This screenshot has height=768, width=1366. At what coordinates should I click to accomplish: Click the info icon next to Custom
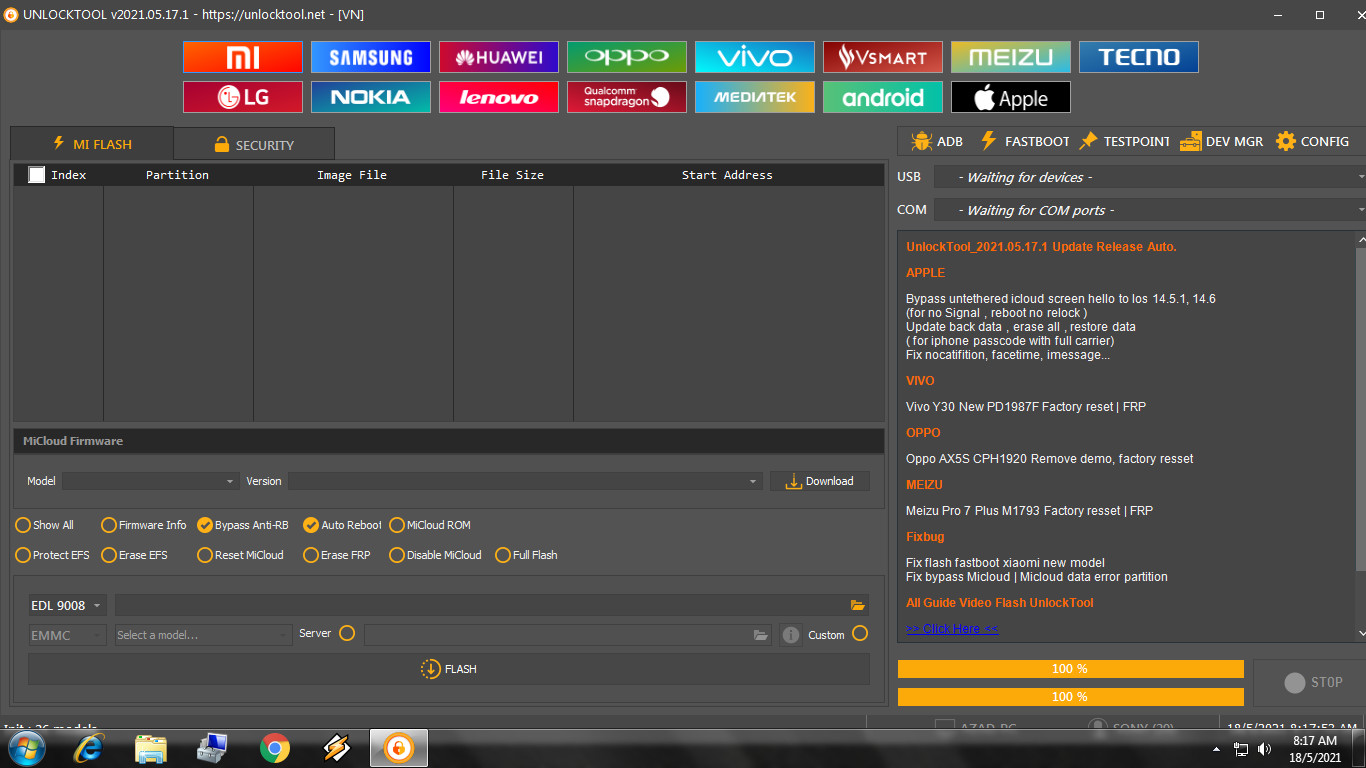791,635
